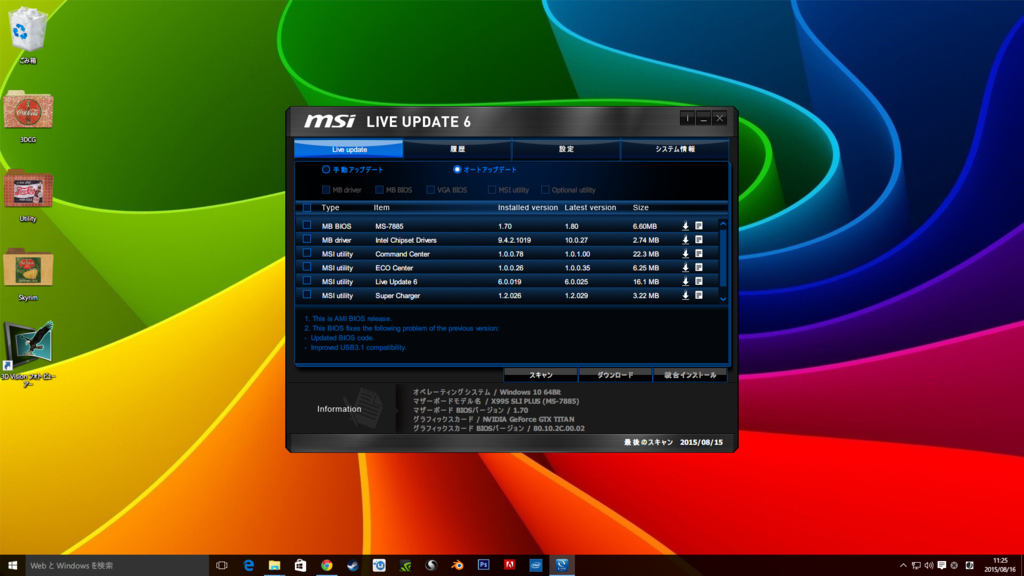Viewport: 1024px width, 576px height.
Task: View notes icon for Intel Chipset Drivers
Action: coord(699,240)
